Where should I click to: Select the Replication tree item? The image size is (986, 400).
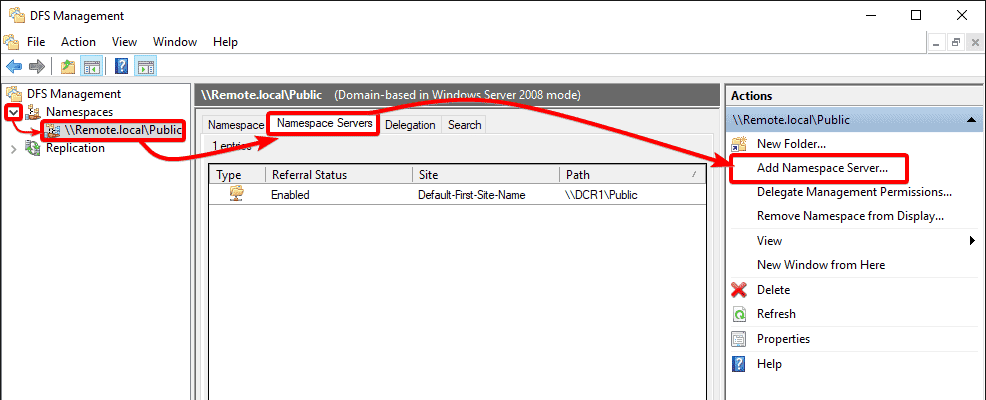tap(75, 148)
